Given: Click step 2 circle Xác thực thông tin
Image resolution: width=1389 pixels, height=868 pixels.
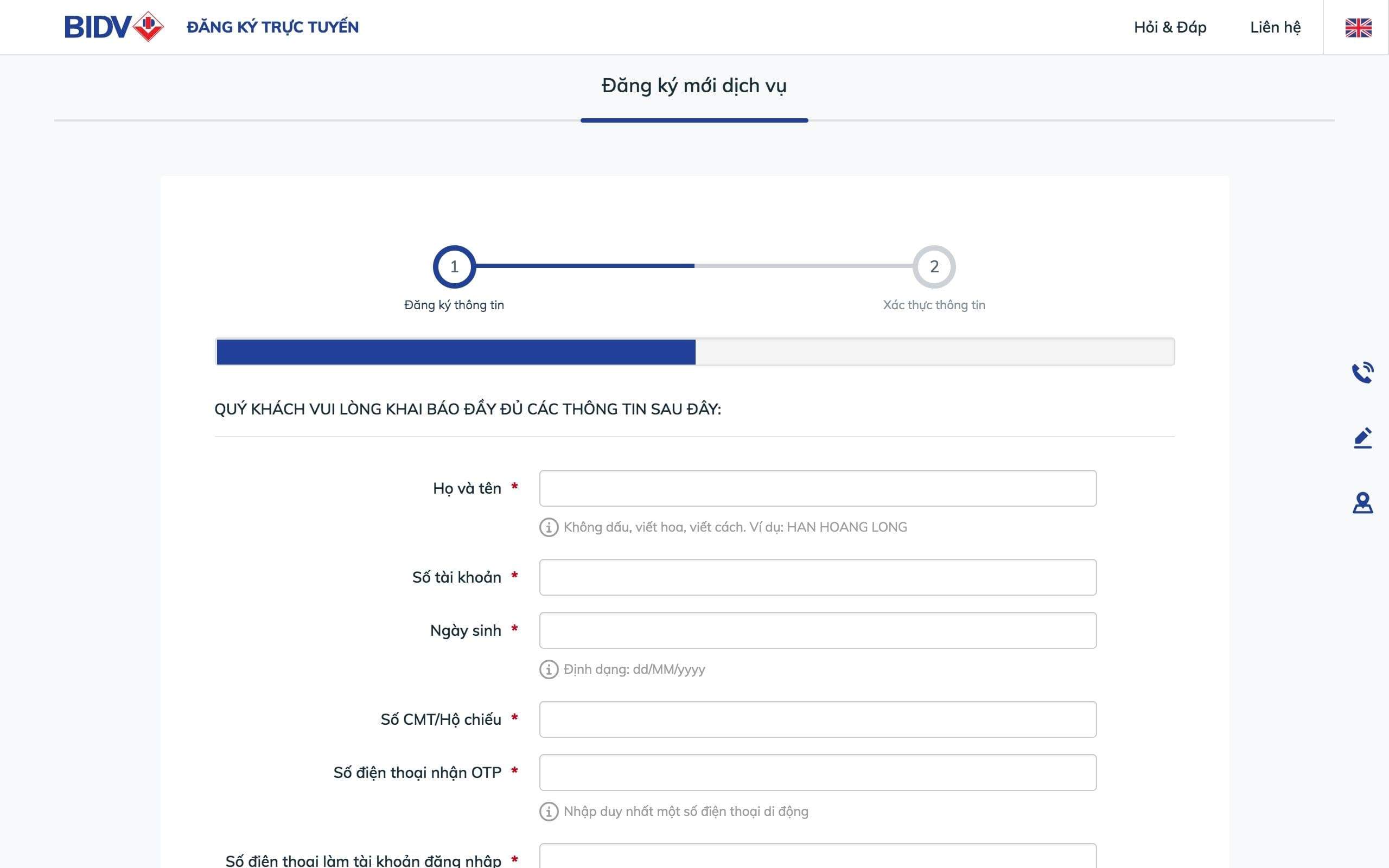Looking at the screenshot, I should [934, 266].
